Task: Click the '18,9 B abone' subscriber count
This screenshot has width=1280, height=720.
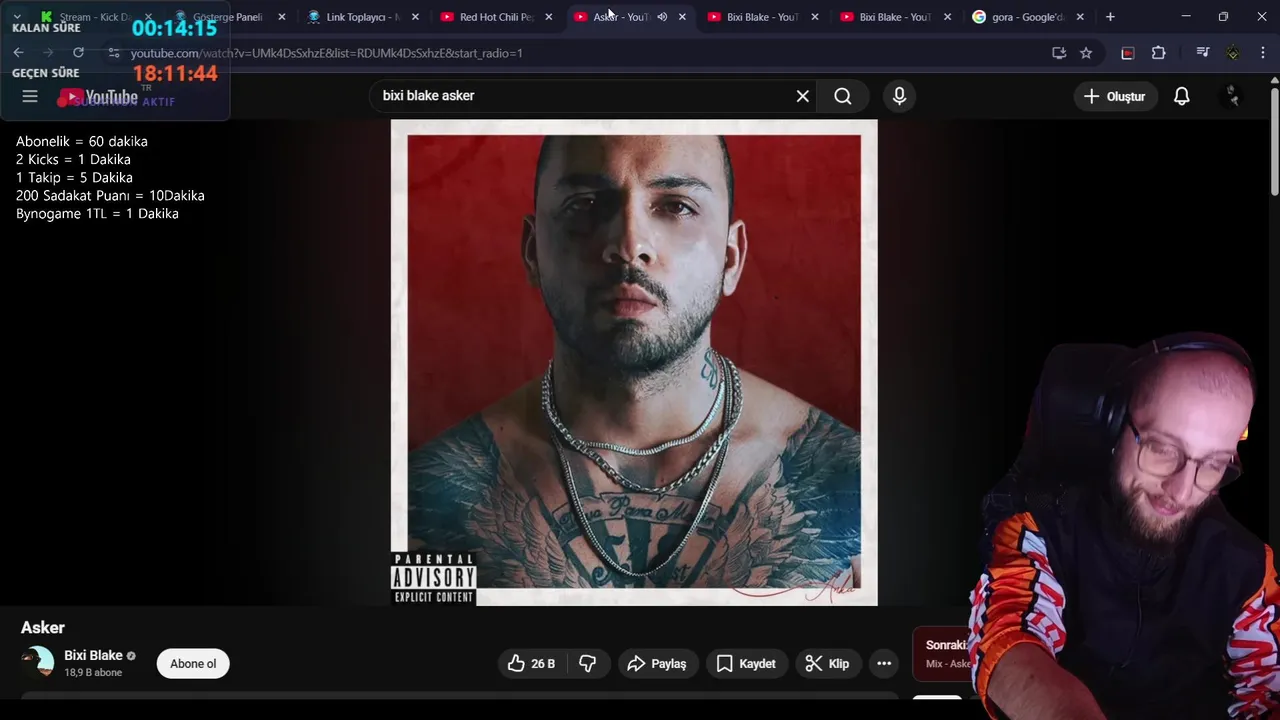Action: 93,673
